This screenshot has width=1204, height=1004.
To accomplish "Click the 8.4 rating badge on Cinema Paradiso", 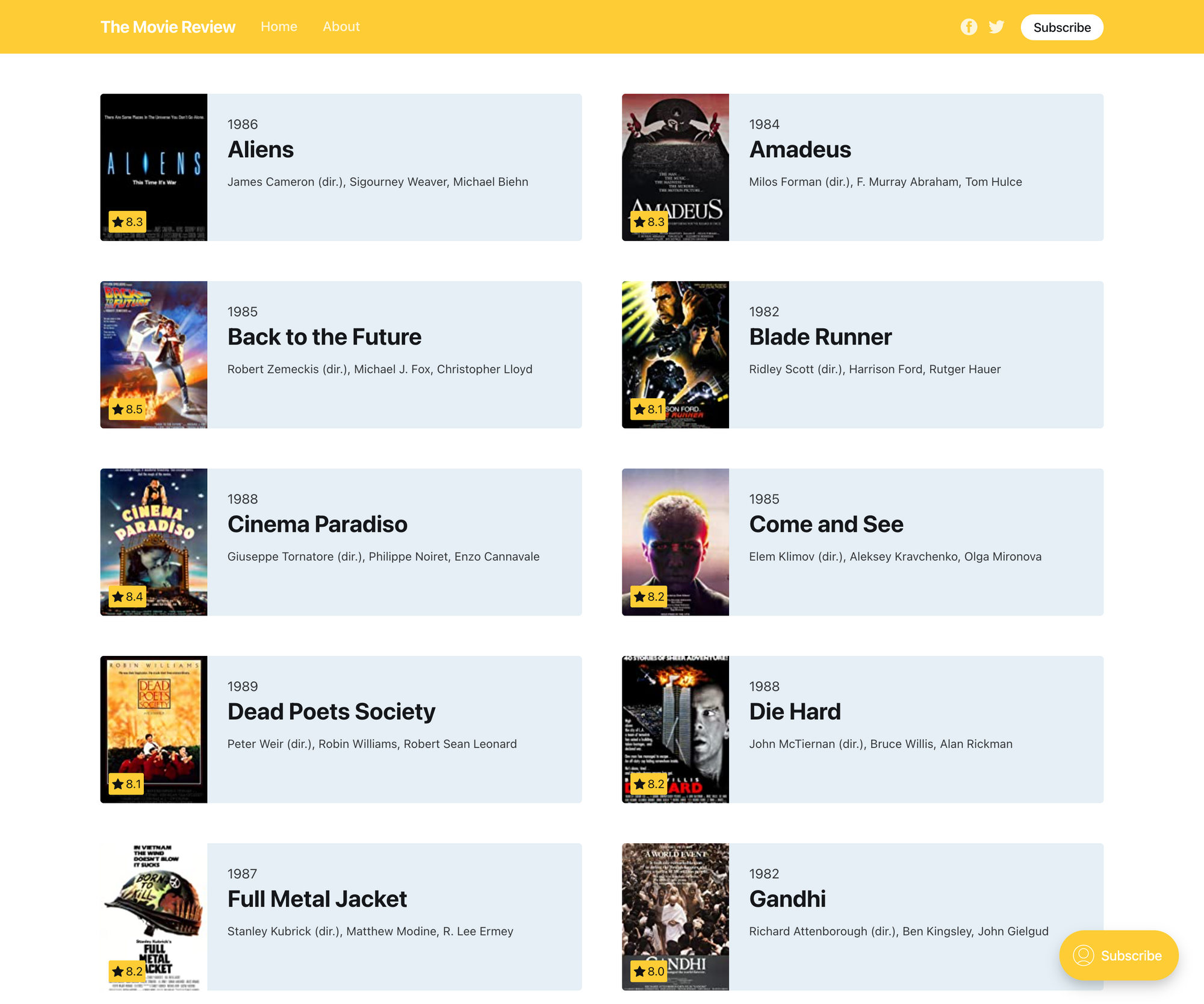I will tap(128, 597).
